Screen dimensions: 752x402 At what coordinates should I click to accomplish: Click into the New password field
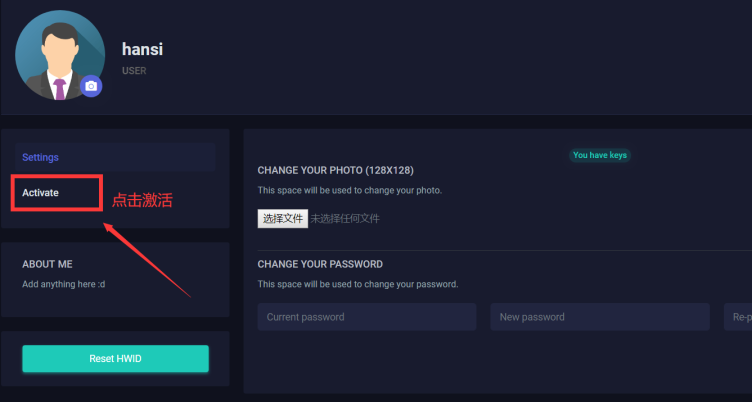[x=600, y=317]
